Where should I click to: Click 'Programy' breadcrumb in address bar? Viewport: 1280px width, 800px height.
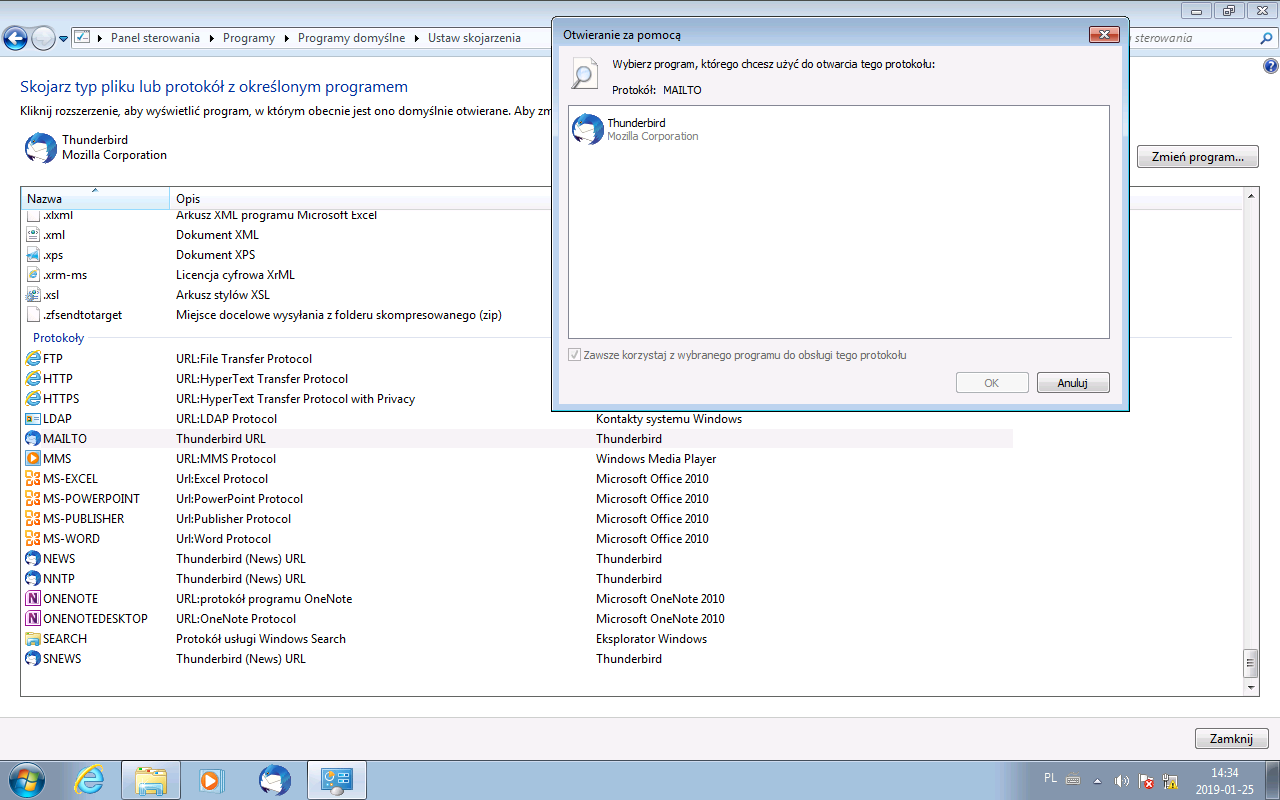(x=249, y=38)
